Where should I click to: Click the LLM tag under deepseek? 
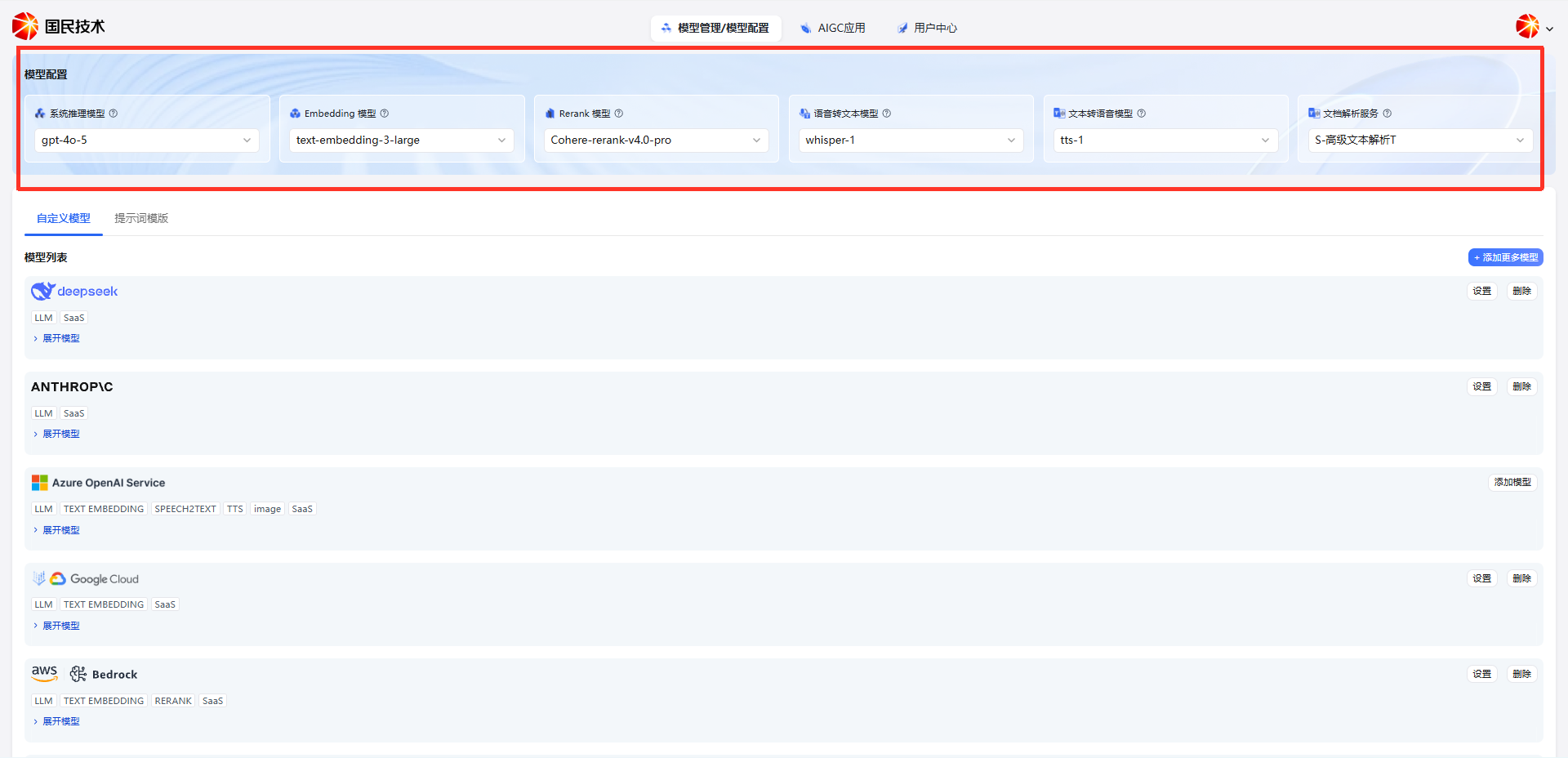(44, 318)
